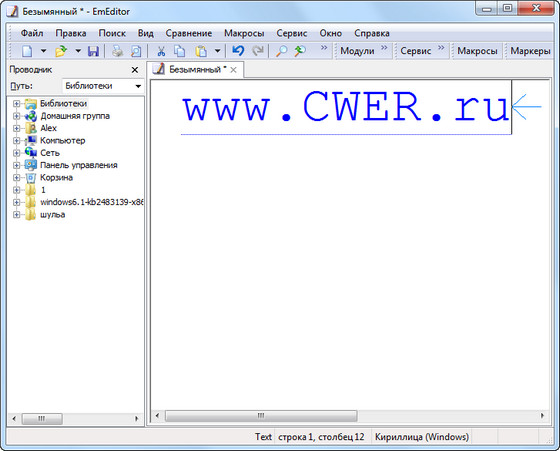Viewport: 560px width, 451px height.
Task: Undo the last action
Action: click(x=238, y=51)
